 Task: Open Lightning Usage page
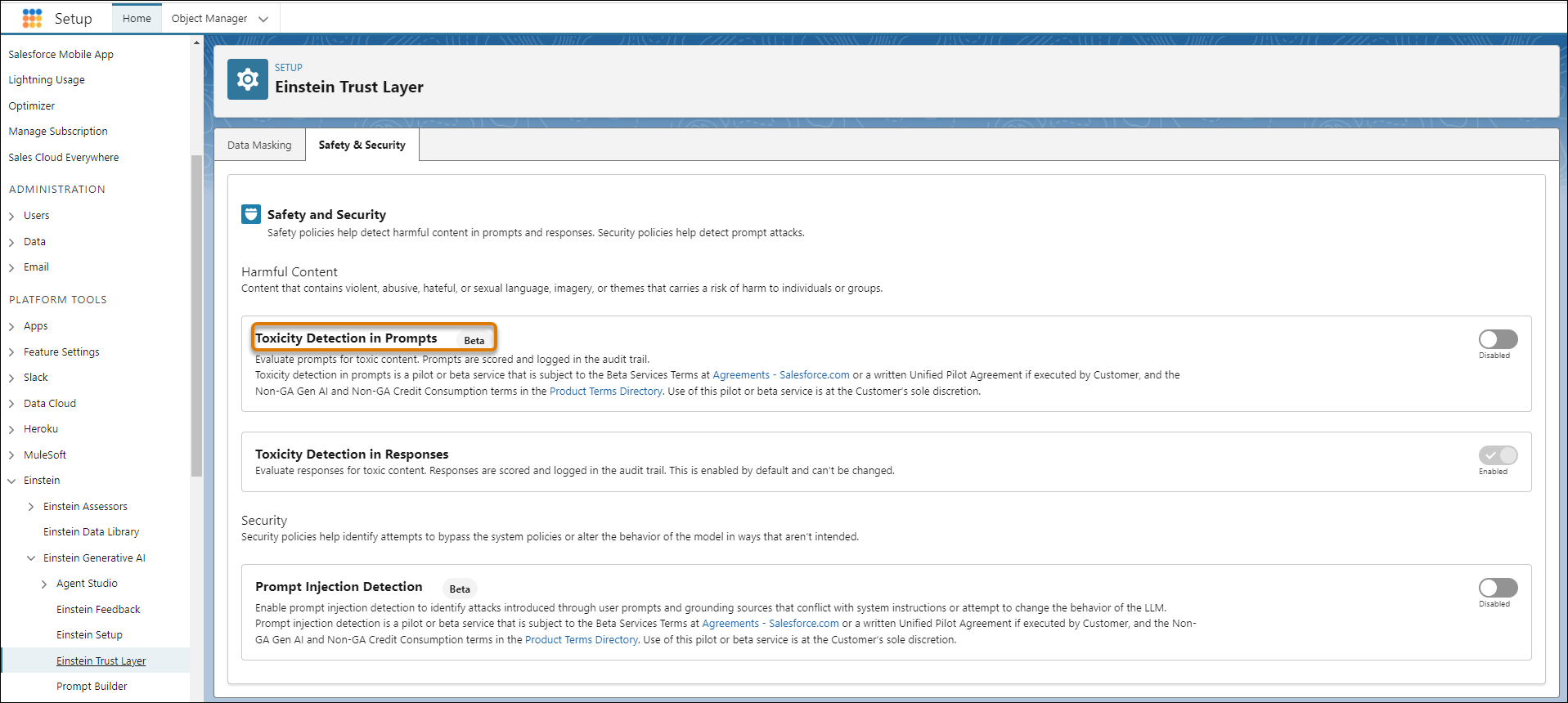click(x=47, y=80)
